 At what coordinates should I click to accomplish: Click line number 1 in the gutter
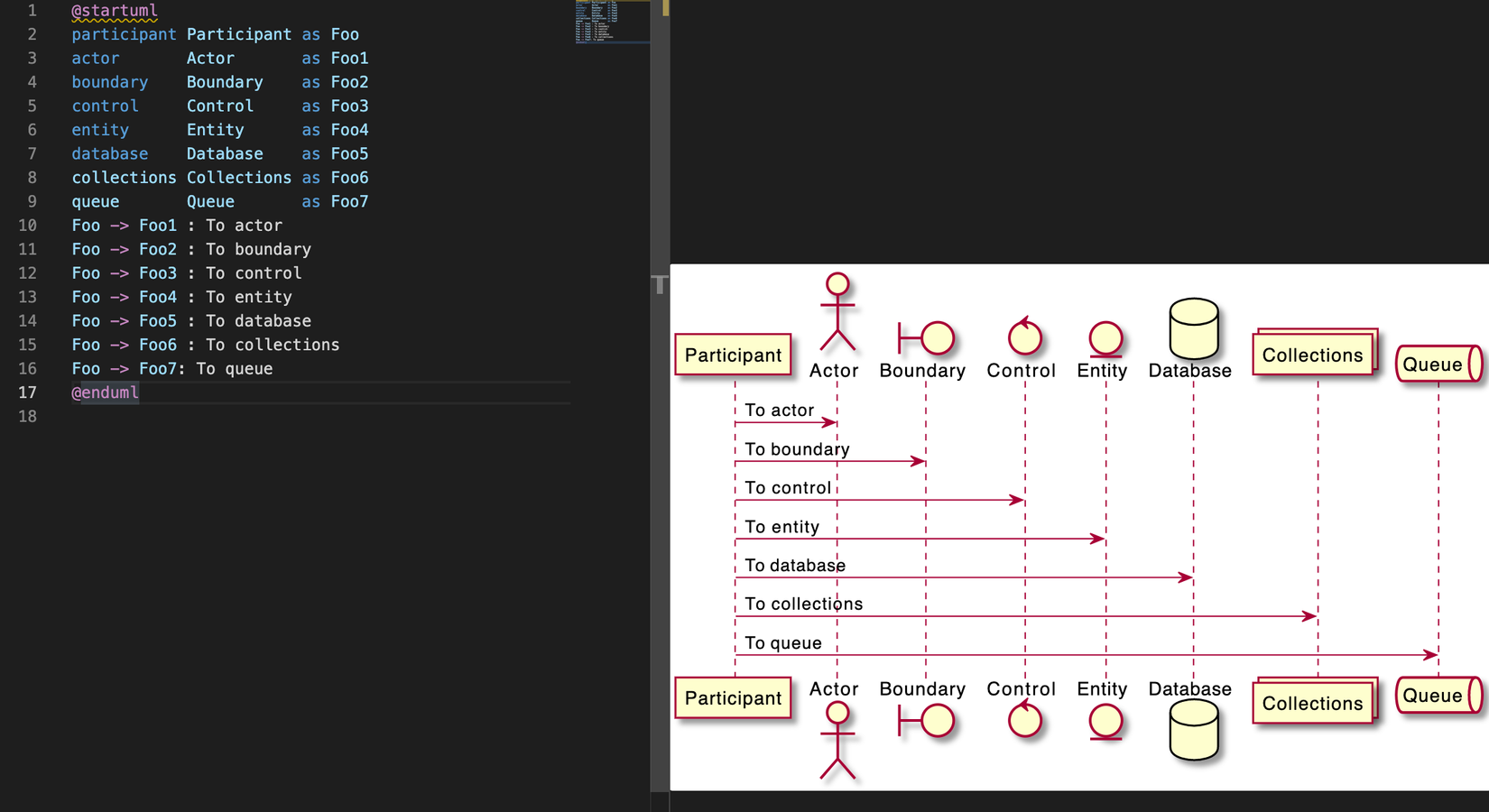(32, 11)
